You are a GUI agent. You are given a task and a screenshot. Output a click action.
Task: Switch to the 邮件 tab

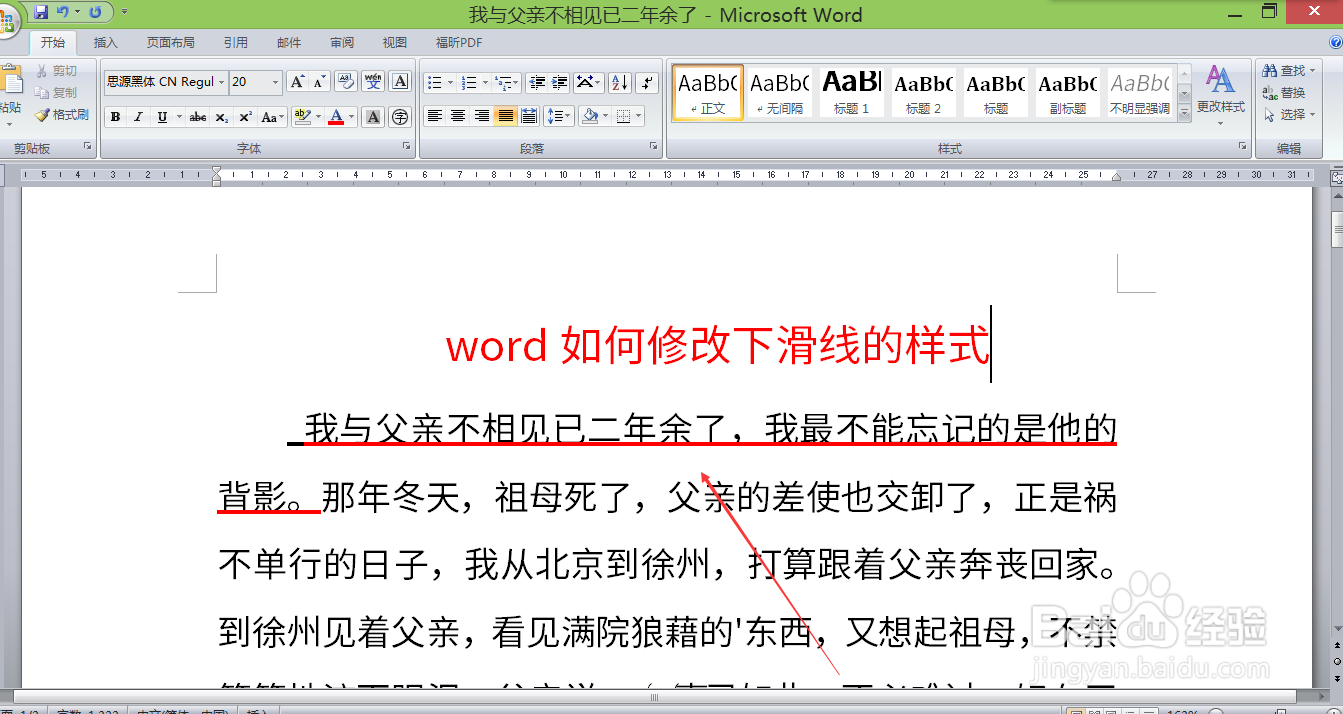pyautogui.click(x=289, y=42)
